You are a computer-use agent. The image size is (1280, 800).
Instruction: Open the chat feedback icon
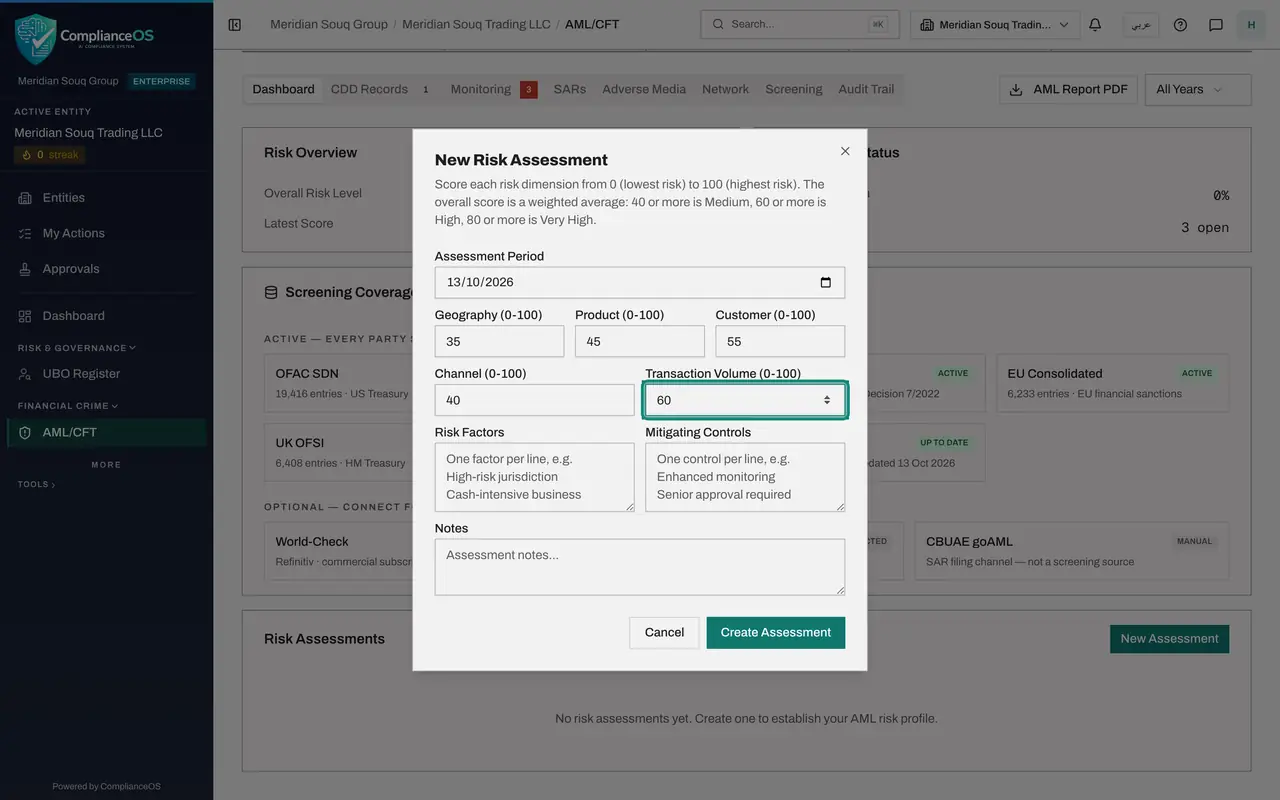(x=1216, y=24)
